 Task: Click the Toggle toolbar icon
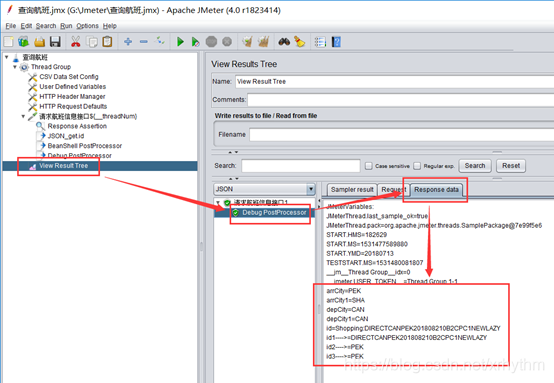(160, 42)
